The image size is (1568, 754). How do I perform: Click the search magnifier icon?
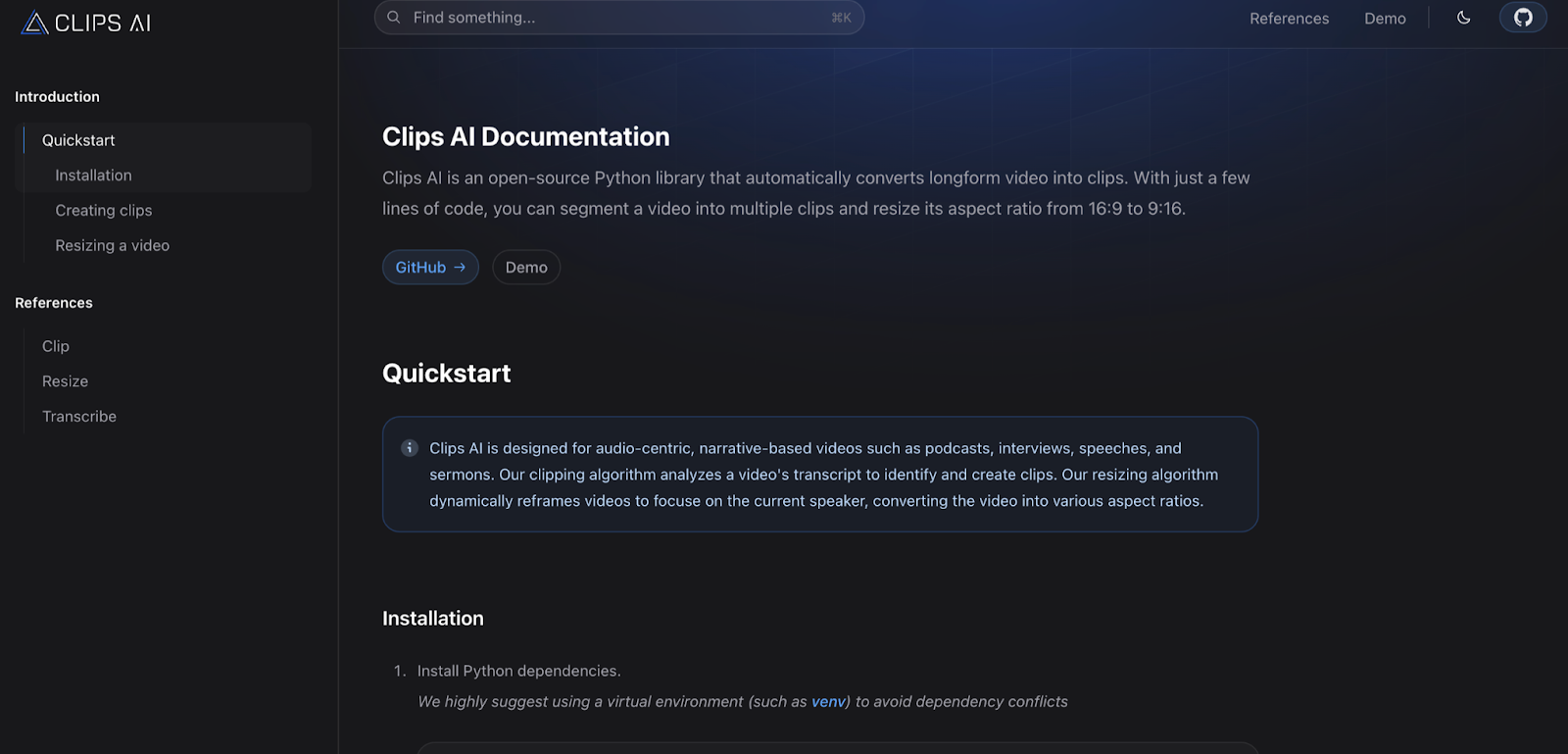394,18
